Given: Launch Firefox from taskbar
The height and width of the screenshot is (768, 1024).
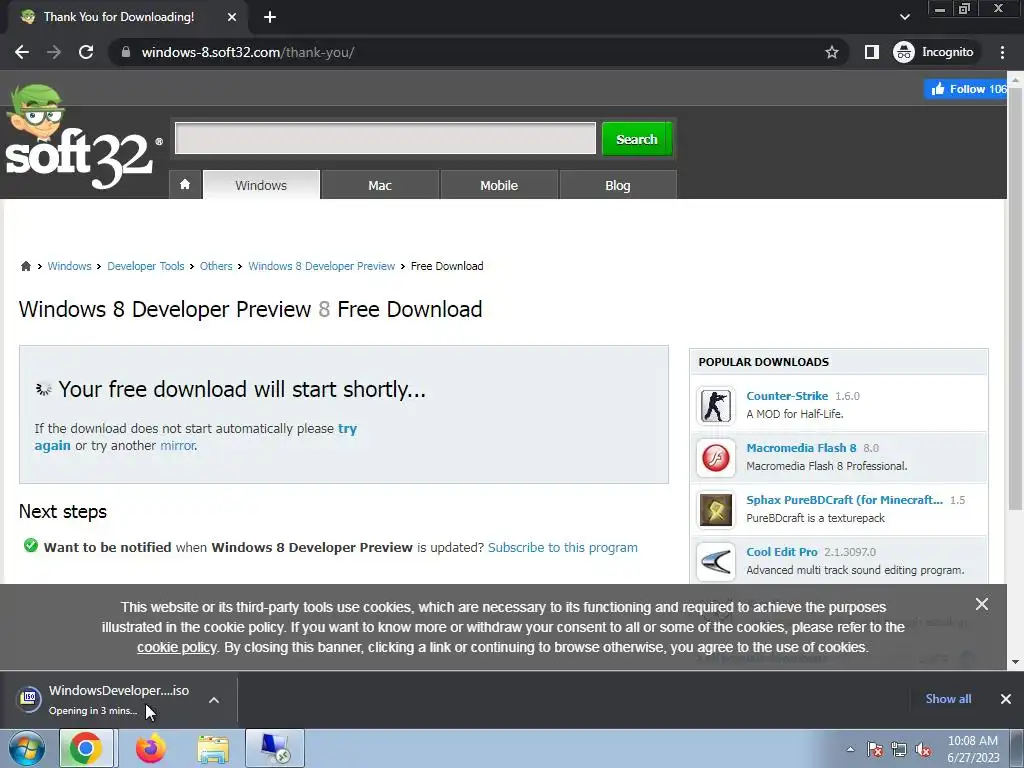Looking at the screenshot, I should pos(151,748).
